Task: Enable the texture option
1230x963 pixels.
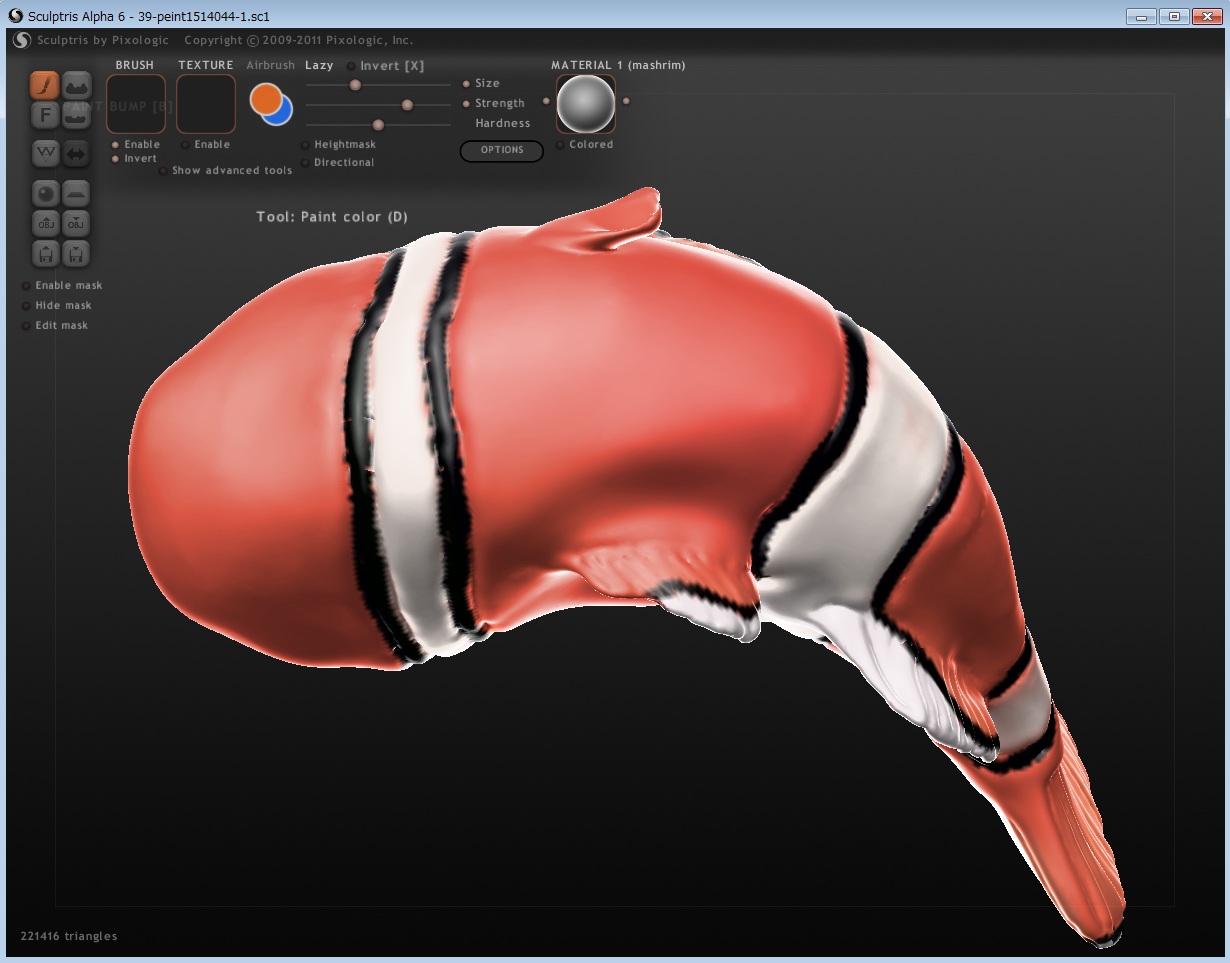Action: pos(185,145)
